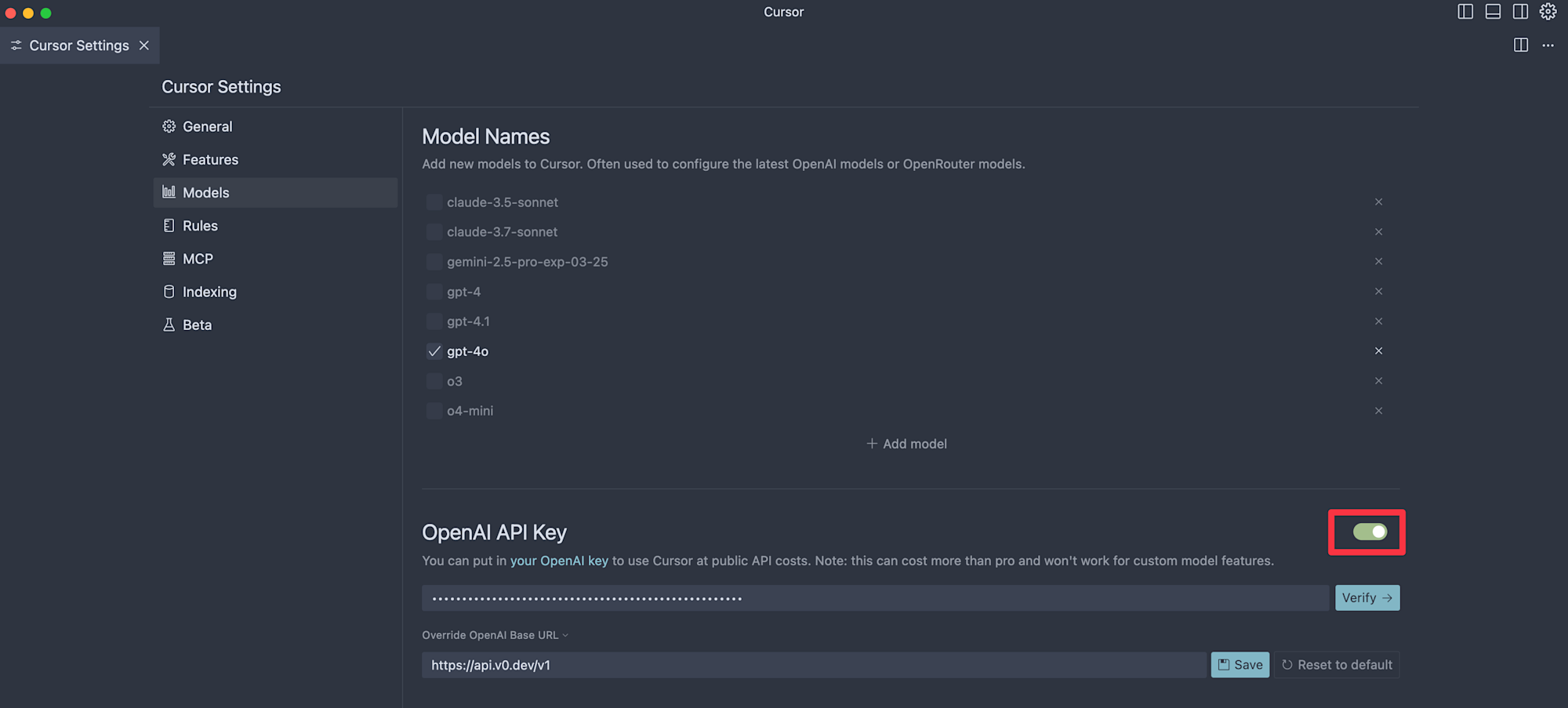The height and width of the screenshot is (708, 1568).
Task: Enable gpt-4 checkbox
Action: pos(434,292)
